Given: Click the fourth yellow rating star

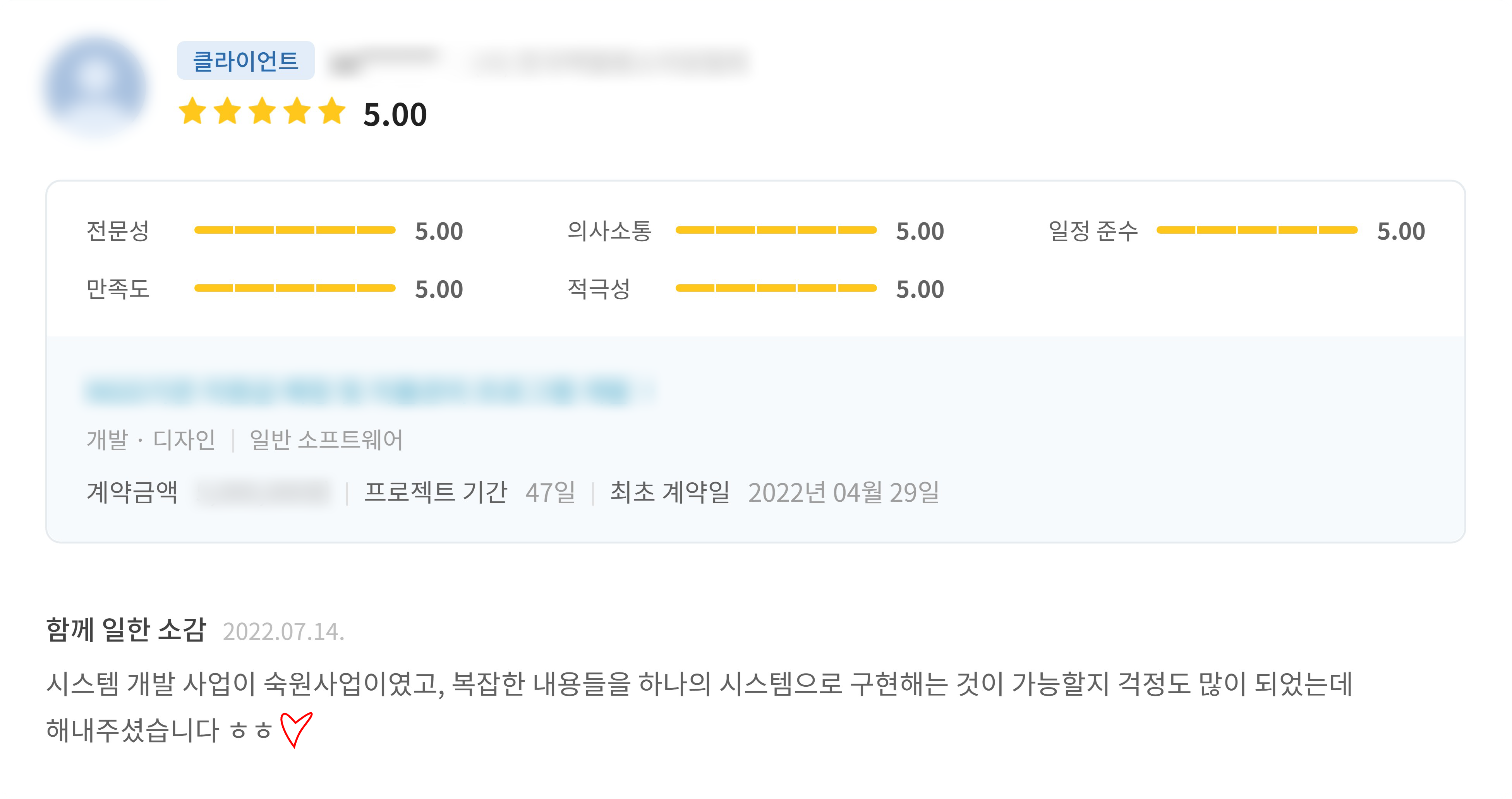Looking at the screenshot, I should (298, 111).
